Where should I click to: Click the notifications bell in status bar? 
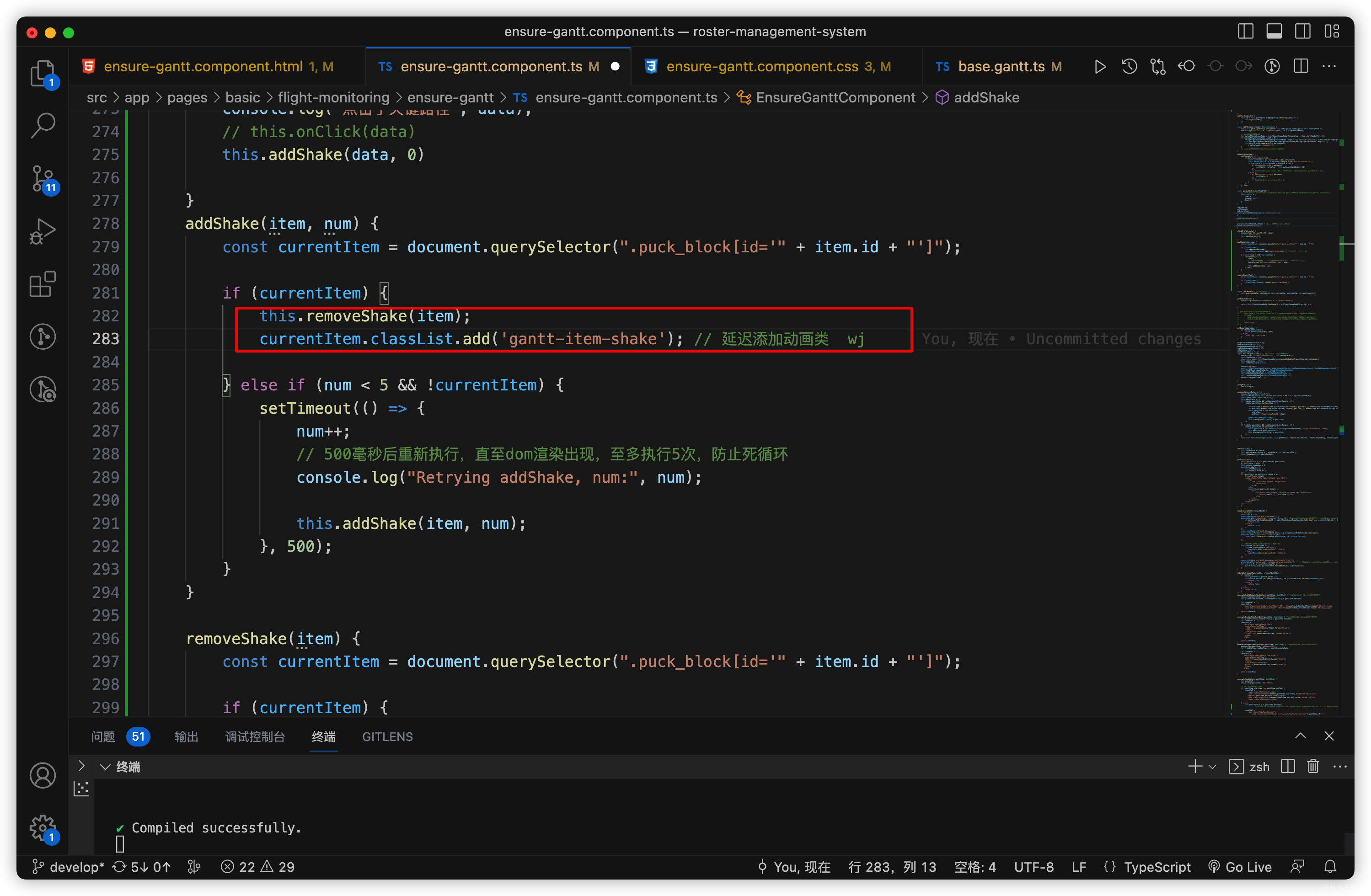[1329, 867]
